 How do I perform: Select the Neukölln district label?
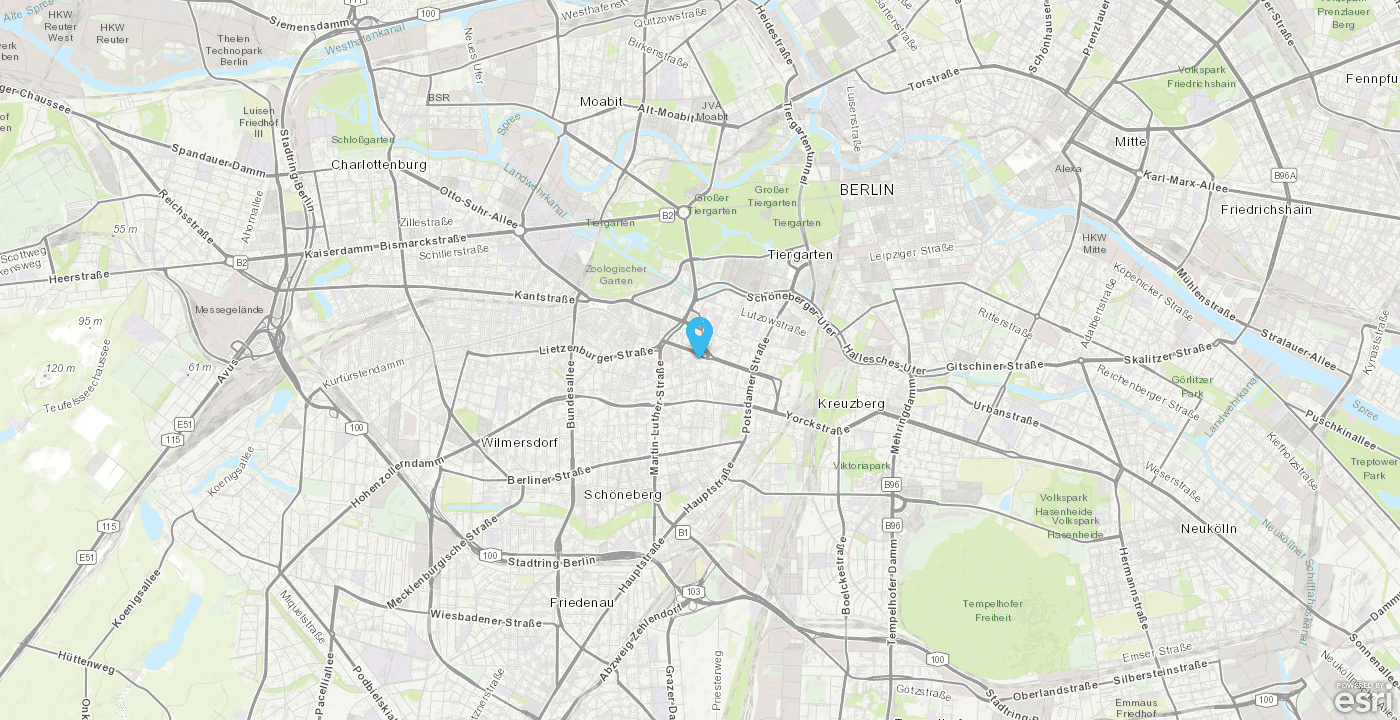pos(1208,528)
